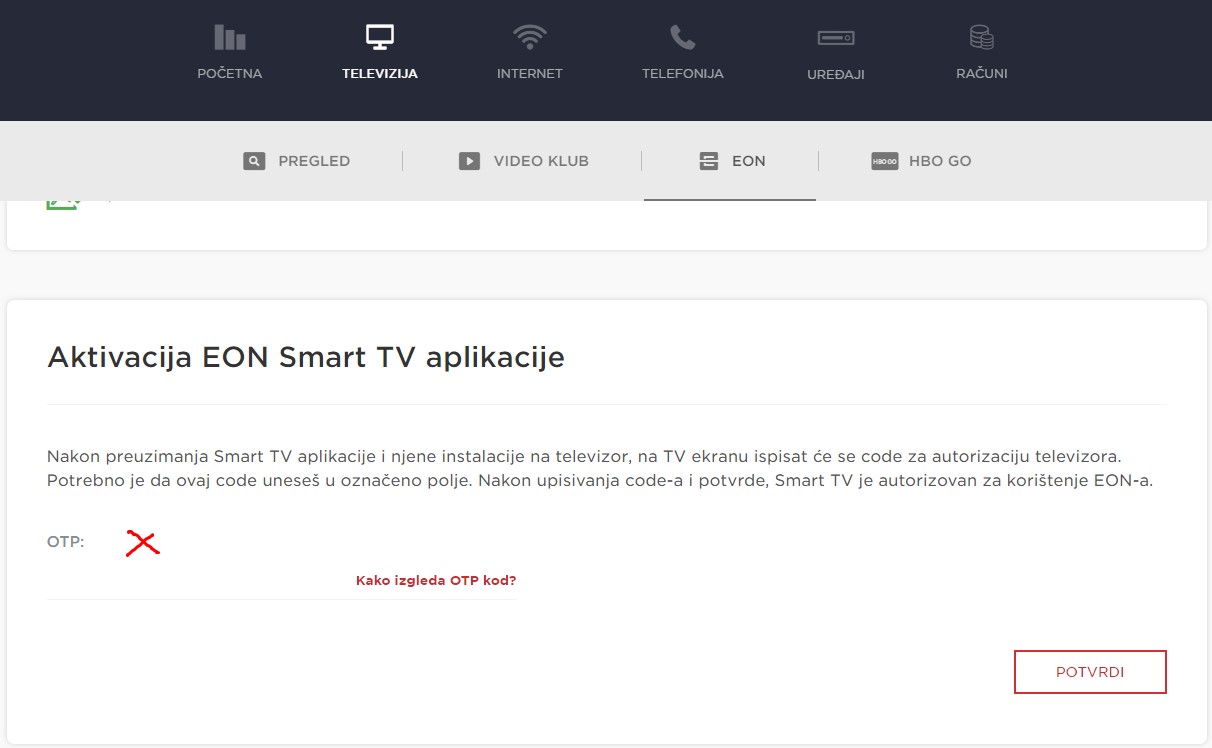Open the POČETNA menu label
This screenshot has height=748, width=1212.
coord(230,74)
